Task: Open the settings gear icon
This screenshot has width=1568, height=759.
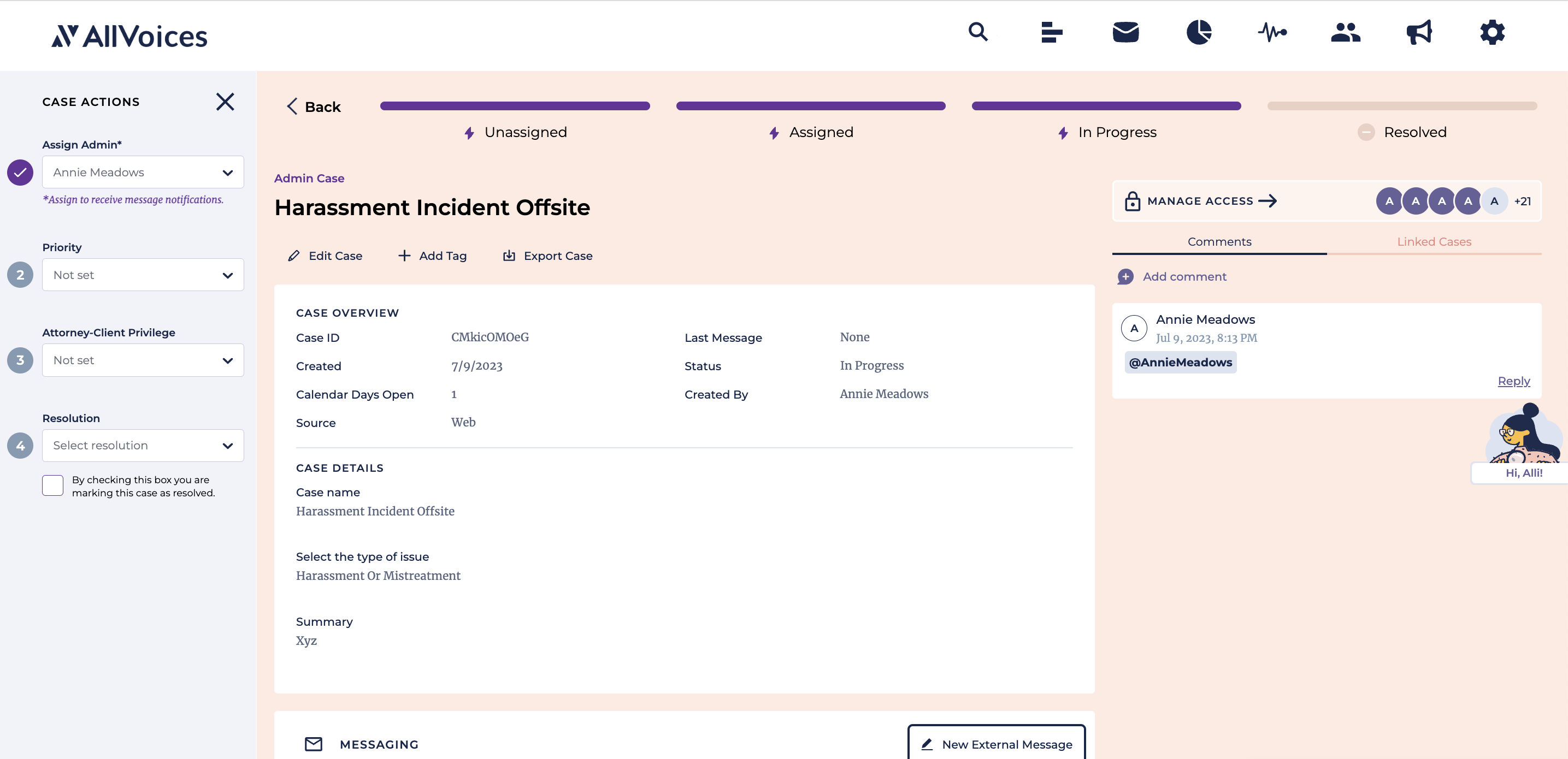Action: (1492, 33)
